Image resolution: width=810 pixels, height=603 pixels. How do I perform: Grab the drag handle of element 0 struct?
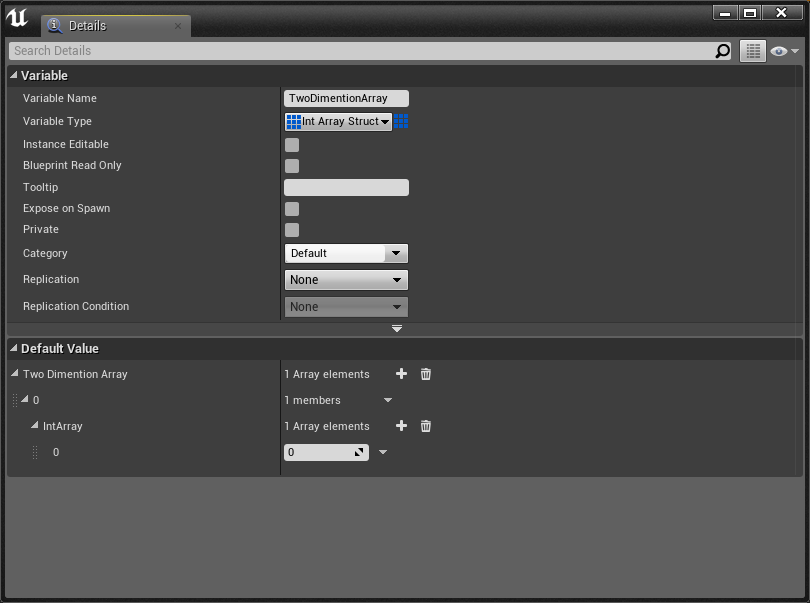(x=15, y=400)
